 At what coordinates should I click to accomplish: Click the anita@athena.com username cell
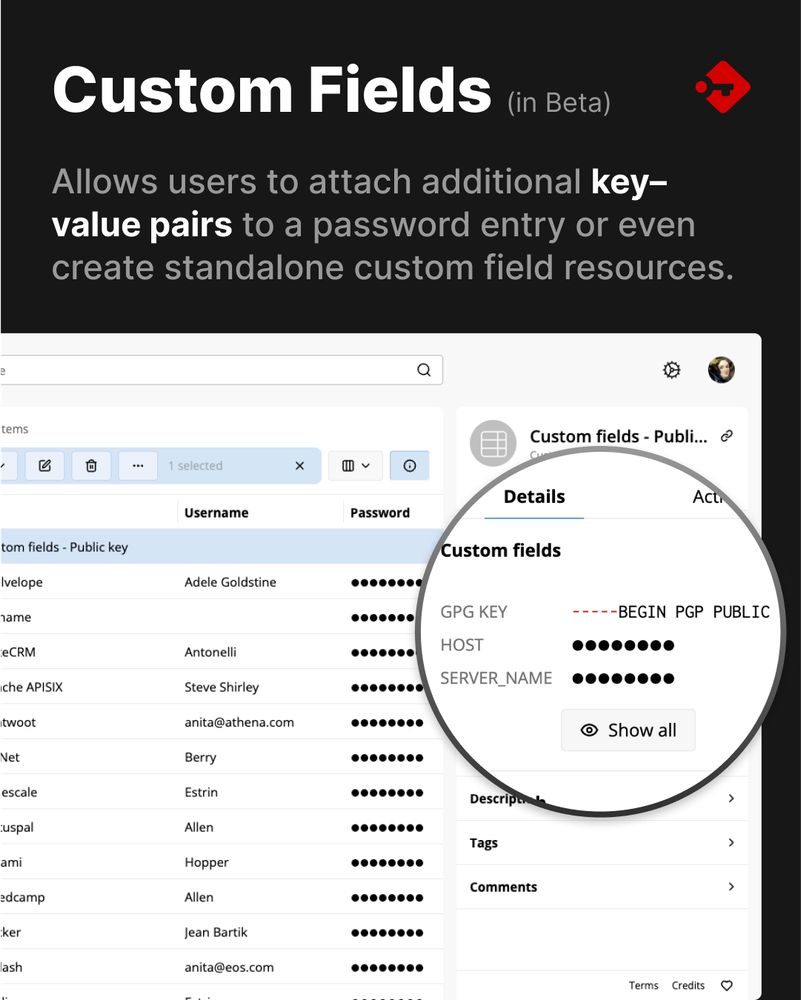point(239,723)
